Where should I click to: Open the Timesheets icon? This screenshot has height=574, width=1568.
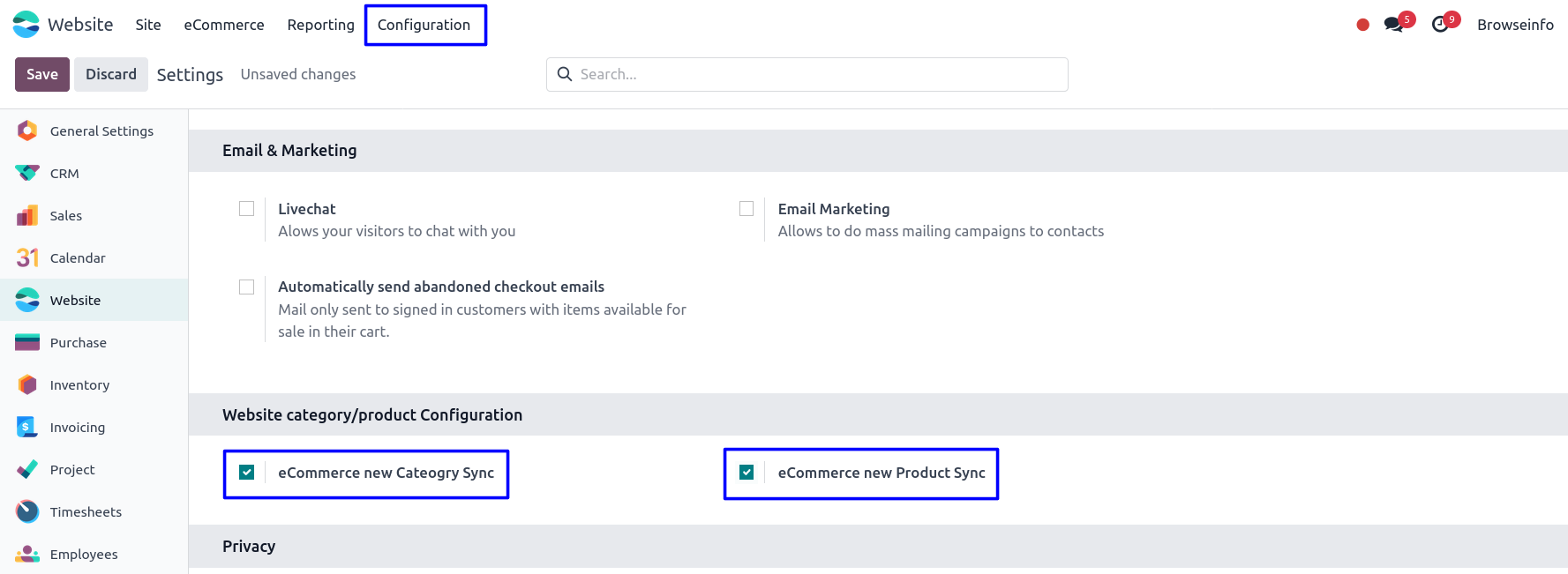27,512
